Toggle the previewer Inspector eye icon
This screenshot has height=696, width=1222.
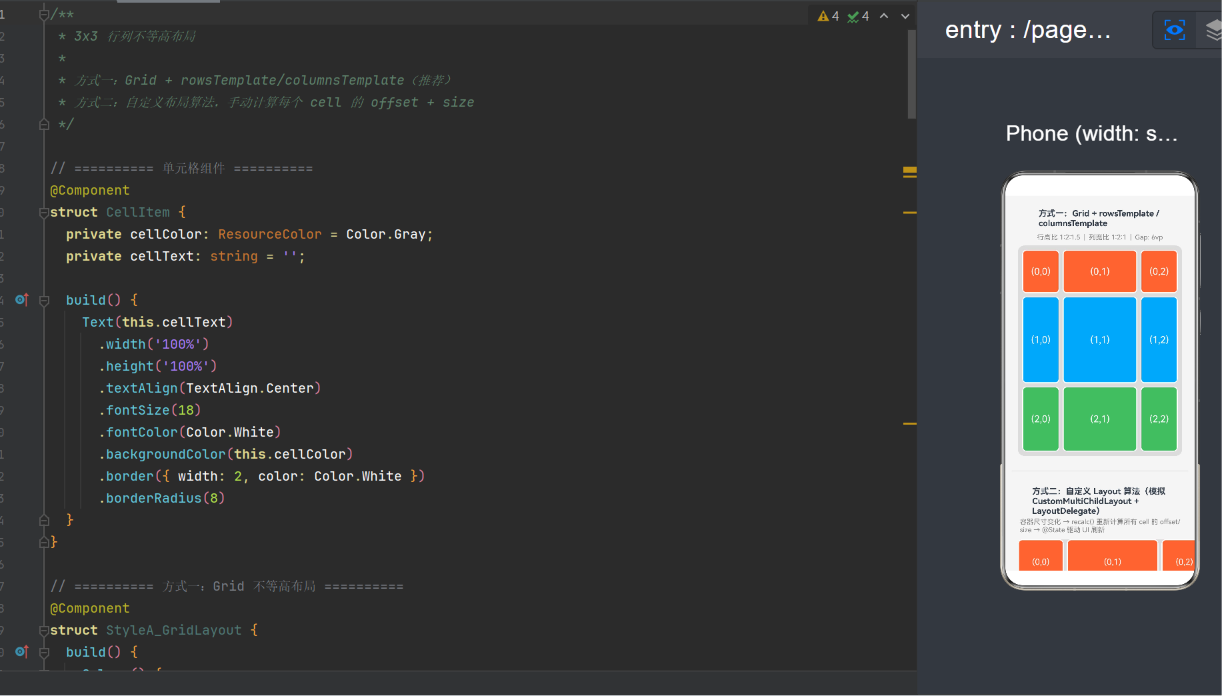(1175, 30)
